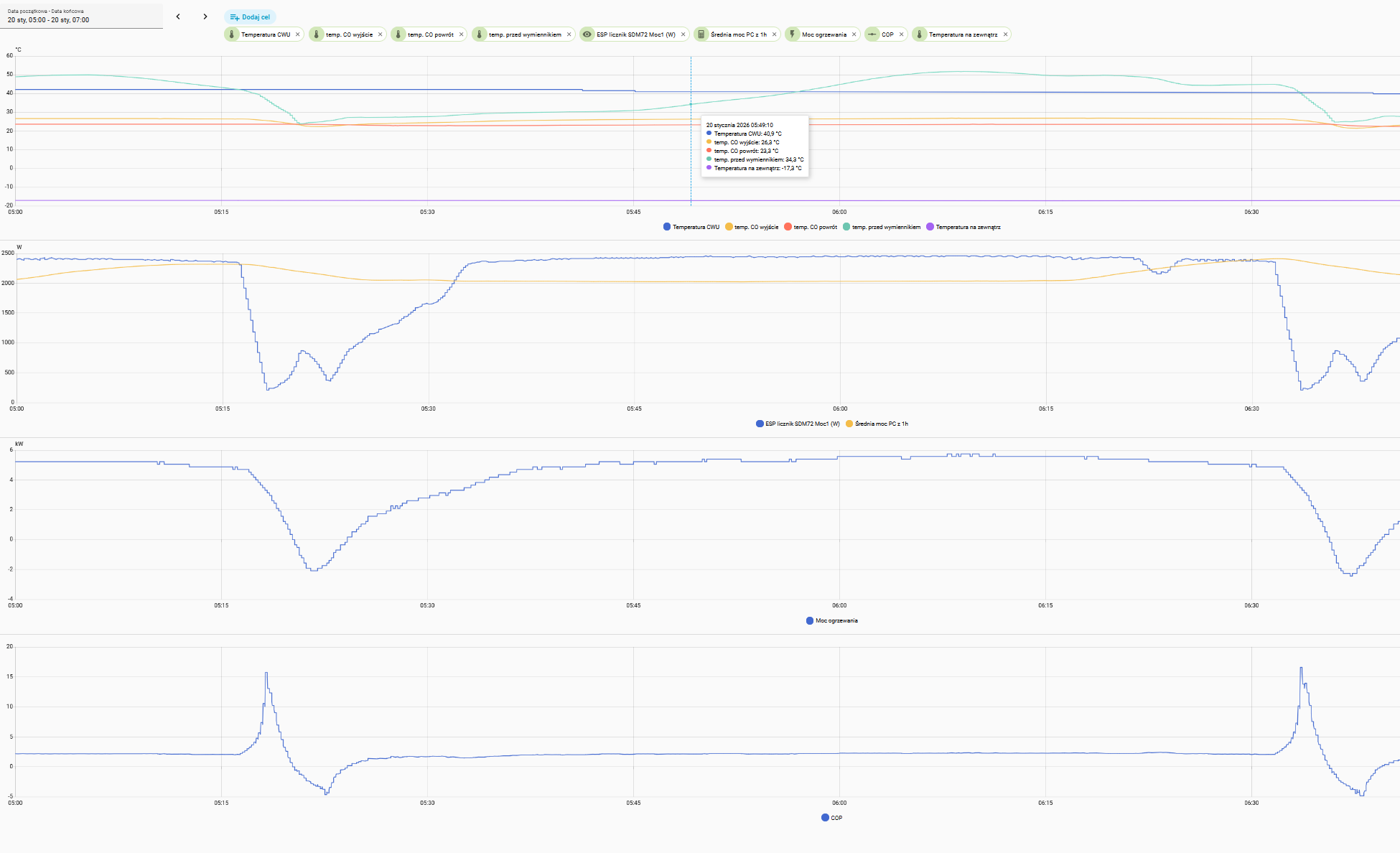Click the COP chip sensor icon
Image resolution: width=1400 pixels, height=853 pixels.
tap(872, 34)
